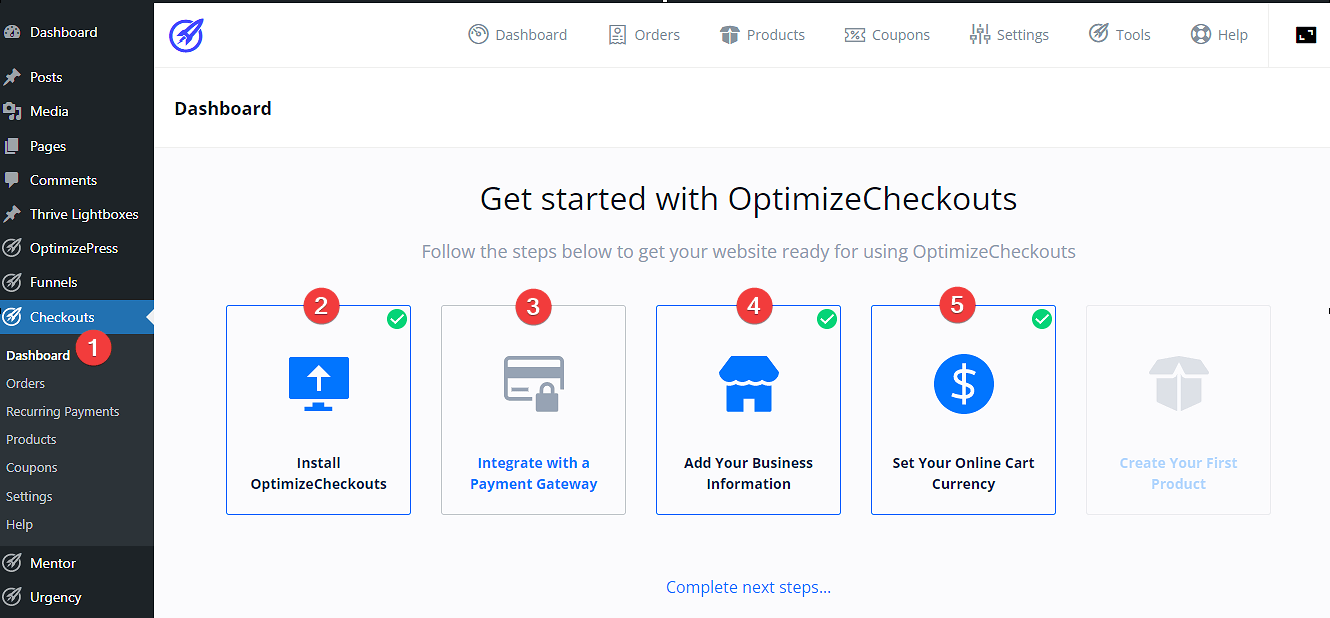Click the Integrate with a Payment Gateway link
Viewport: 1330px width, 618px height.
pos(533,473)
